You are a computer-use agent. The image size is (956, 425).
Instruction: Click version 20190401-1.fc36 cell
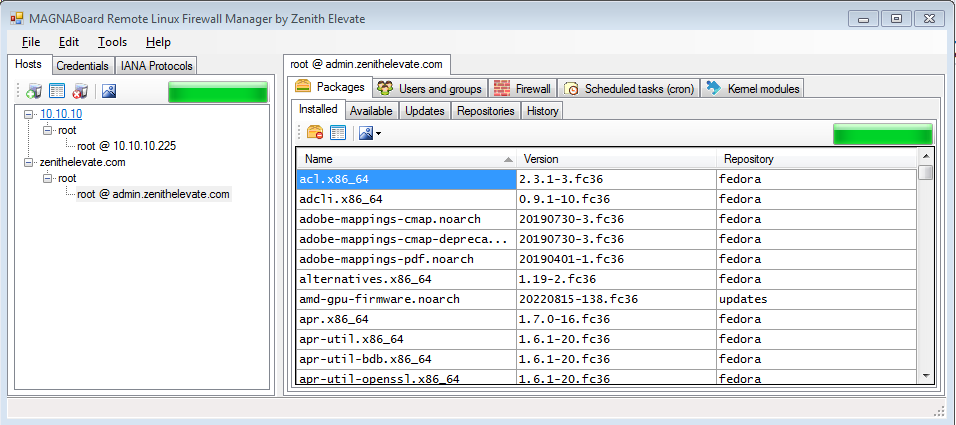tap(616, 259)
